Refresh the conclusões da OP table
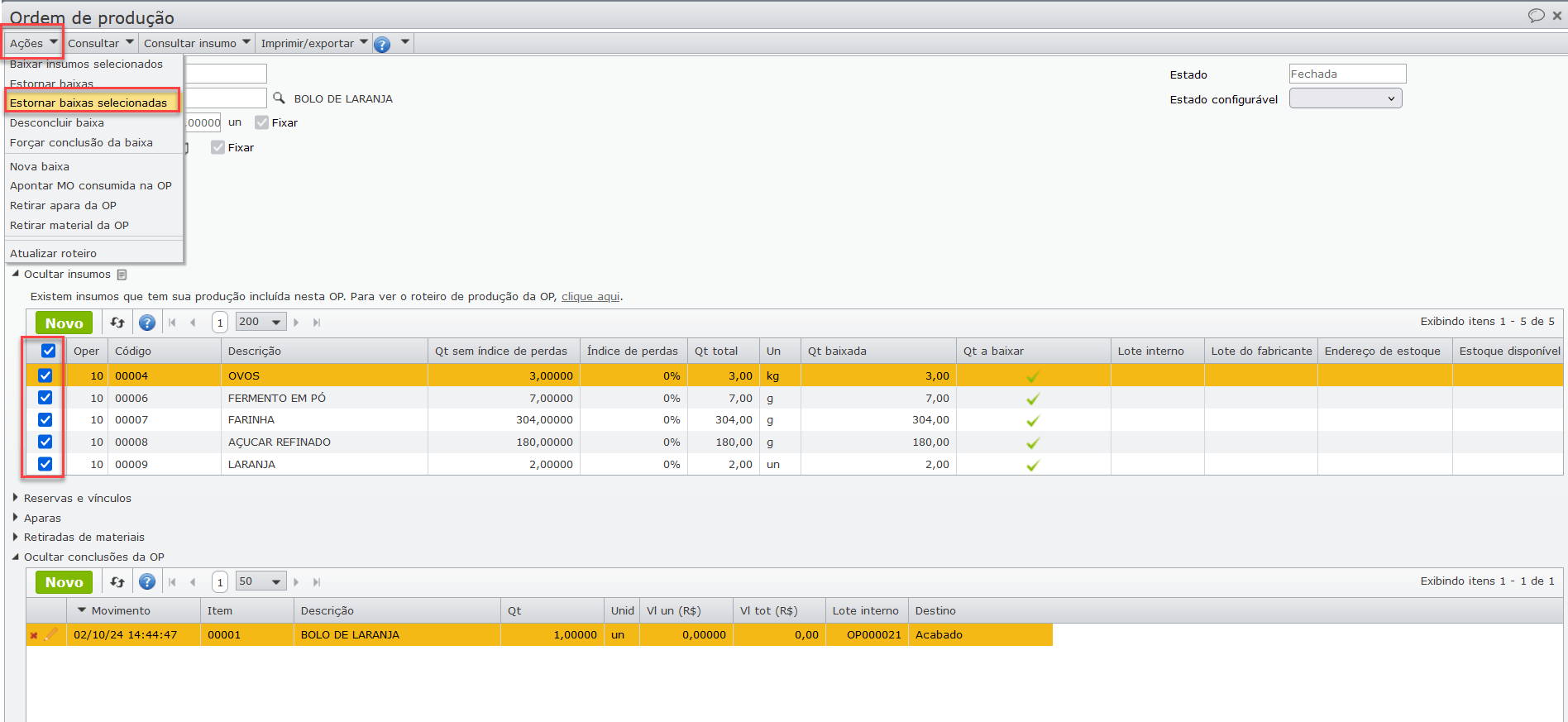Image resolution: width=1568 pixels, height=722 pixels. [x=117, y=582]
